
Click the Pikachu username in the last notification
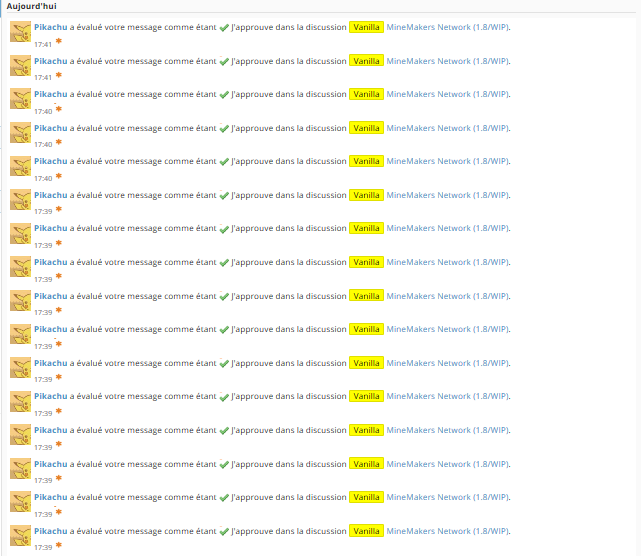[50, 531]
